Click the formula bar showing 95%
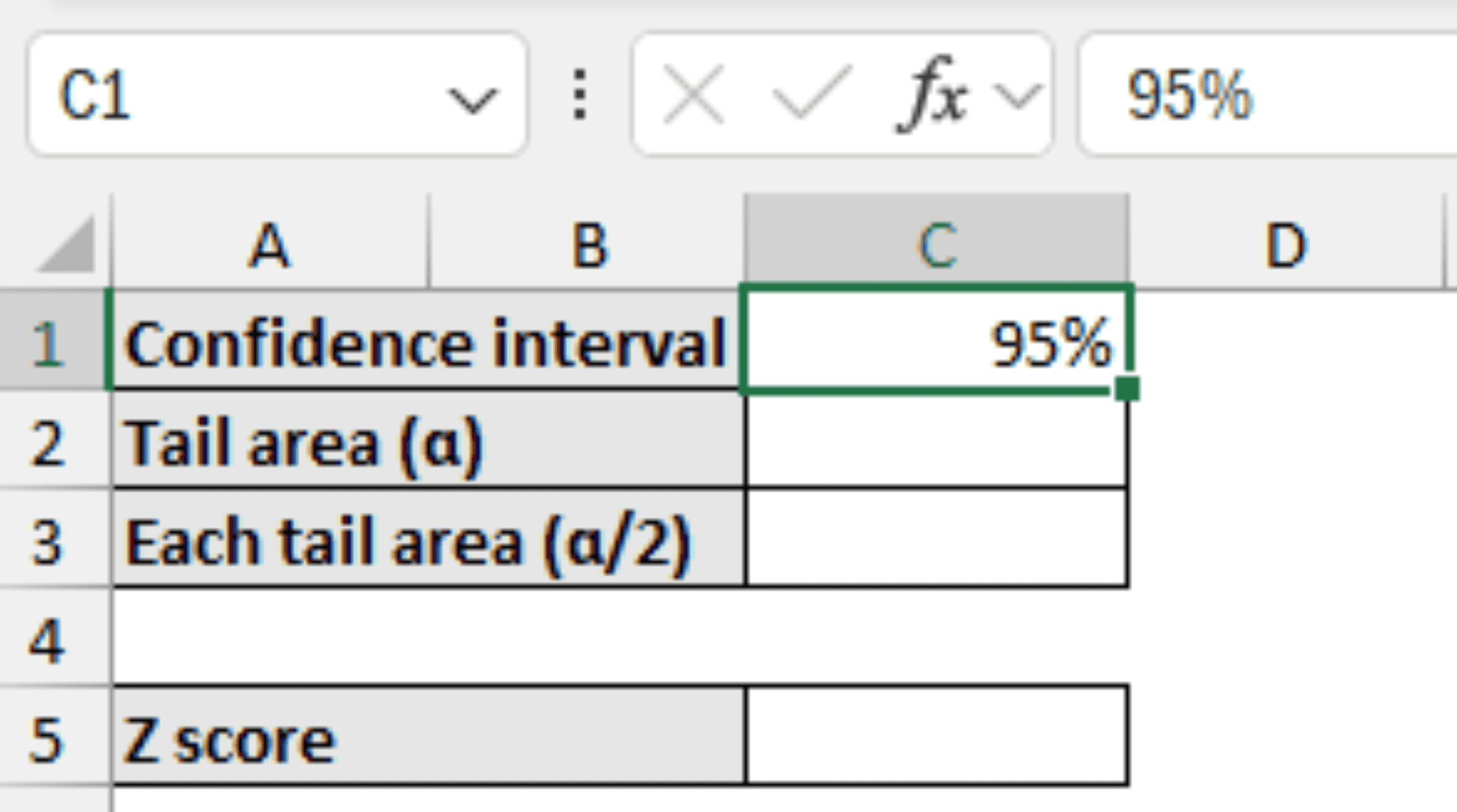This screenshot has height=812, width=1457. (x=1266, y=95)
